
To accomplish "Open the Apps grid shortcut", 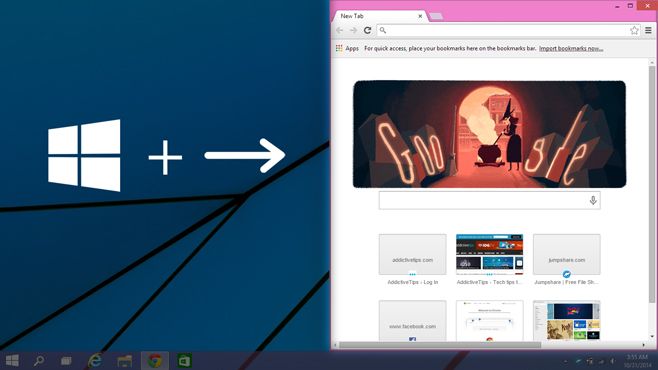I will 347,48.
